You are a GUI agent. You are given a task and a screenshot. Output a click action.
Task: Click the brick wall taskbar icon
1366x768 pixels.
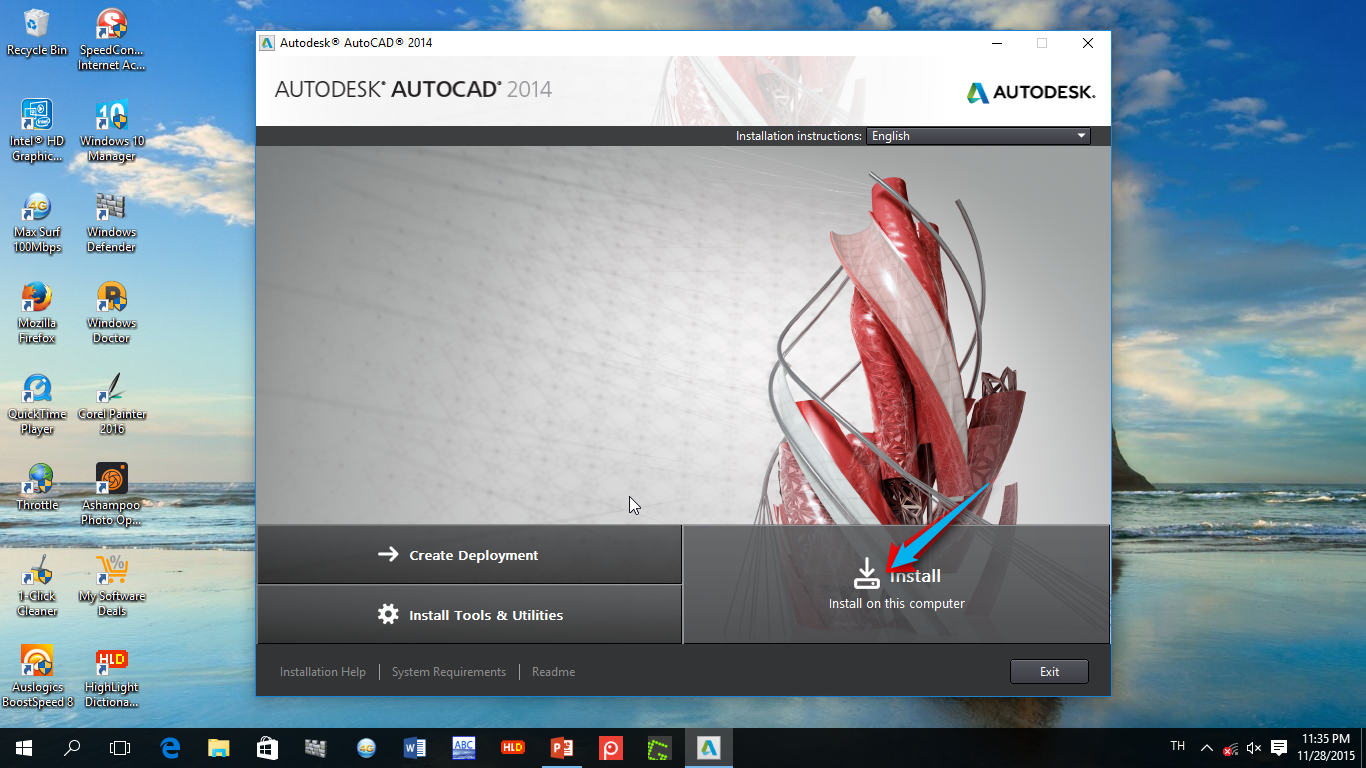point(315,748)
